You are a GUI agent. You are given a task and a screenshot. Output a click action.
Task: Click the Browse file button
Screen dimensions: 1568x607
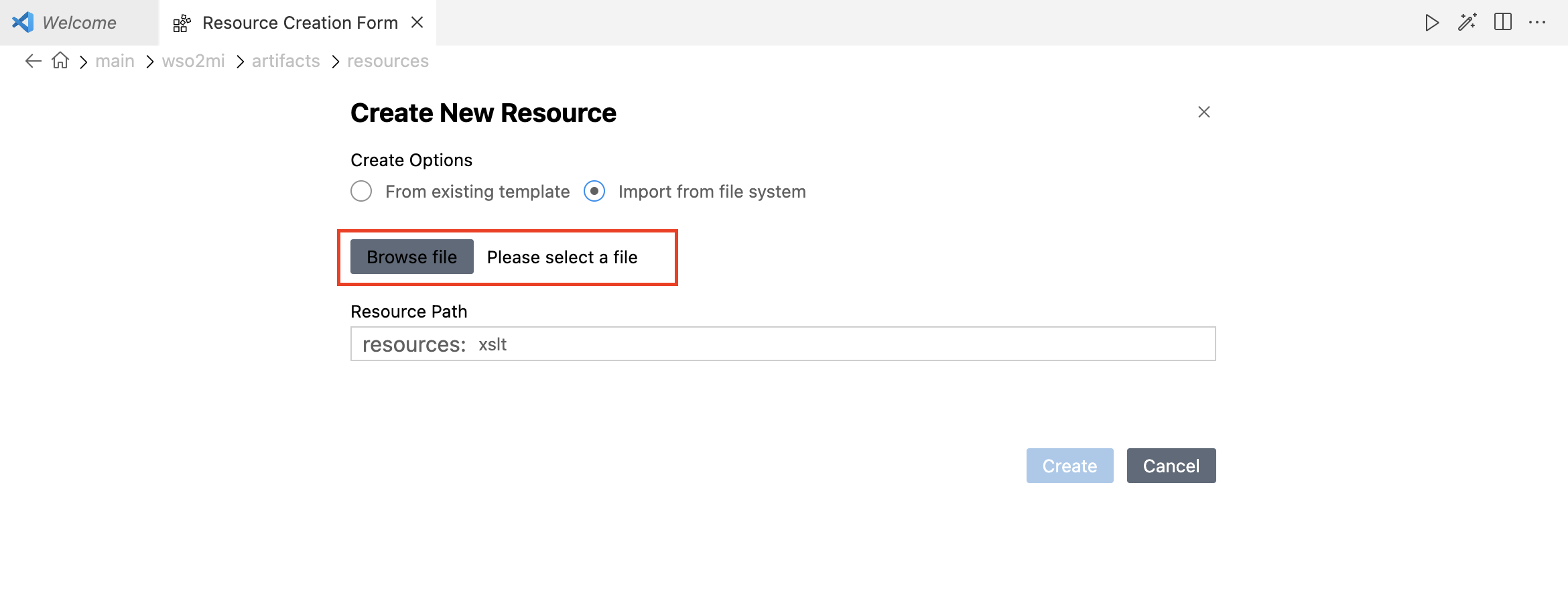pos(411,257)
